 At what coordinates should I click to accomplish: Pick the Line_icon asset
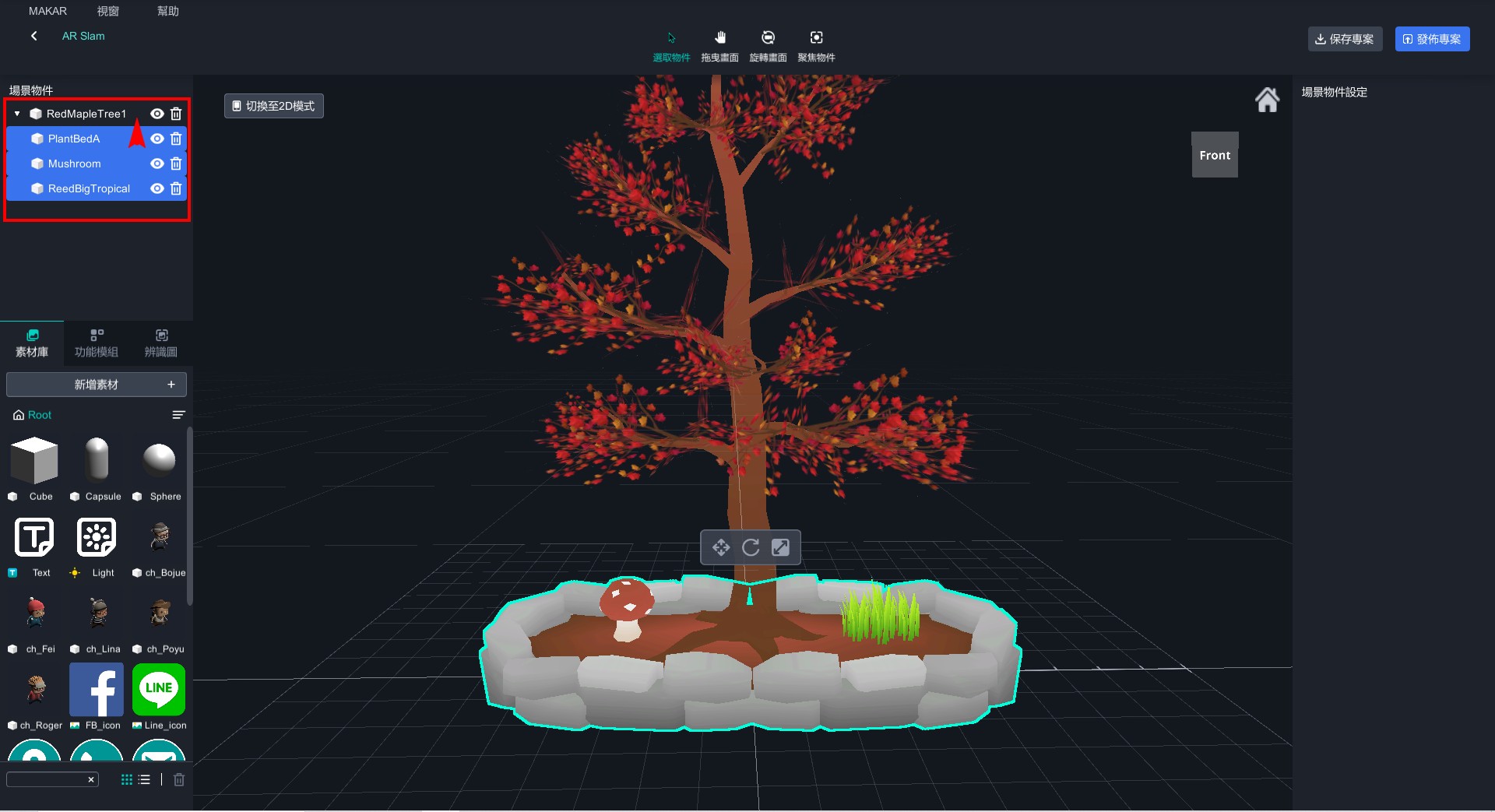[x=159, y=689]
